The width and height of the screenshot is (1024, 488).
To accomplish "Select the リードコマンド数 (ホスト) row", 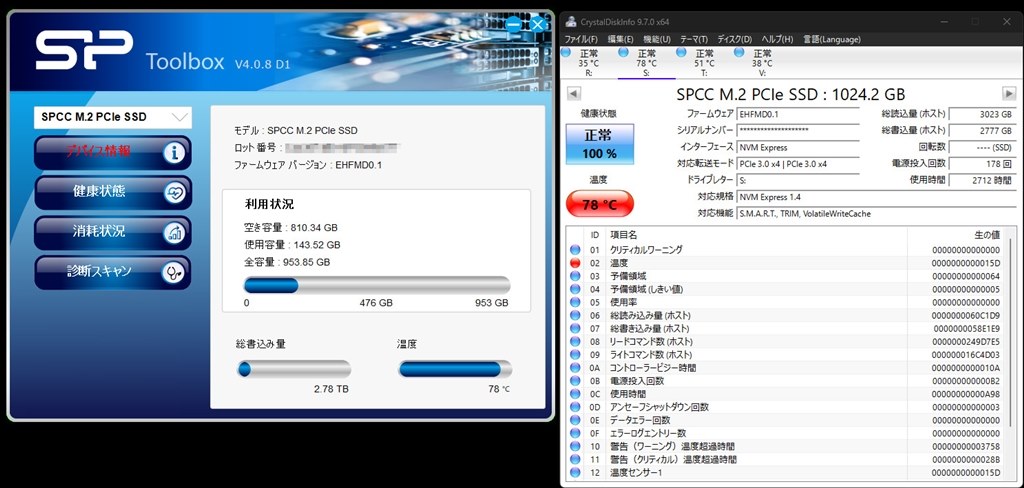I will coord(786,341).
